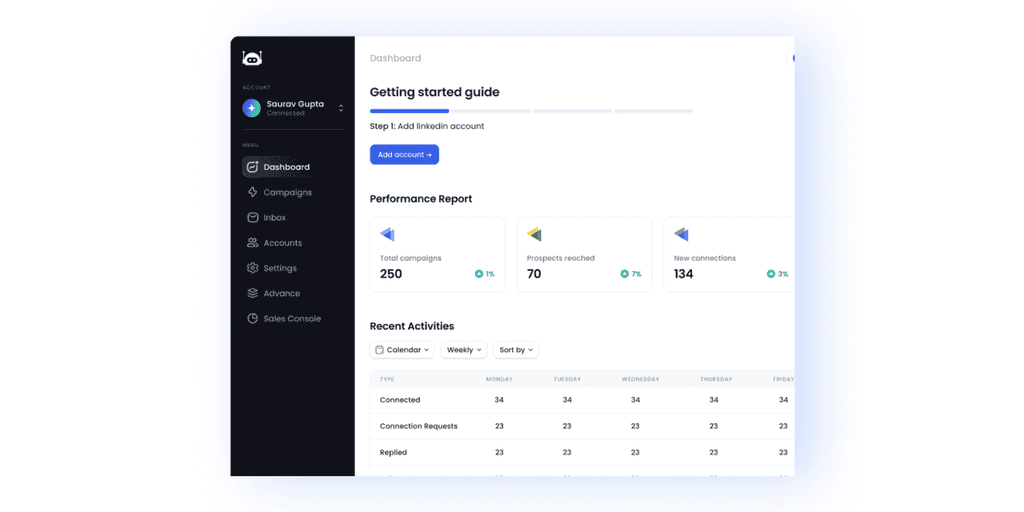1024x512 pixels.
Task: Open the Weekly dropdown
Action: click(x=464, y=350)
